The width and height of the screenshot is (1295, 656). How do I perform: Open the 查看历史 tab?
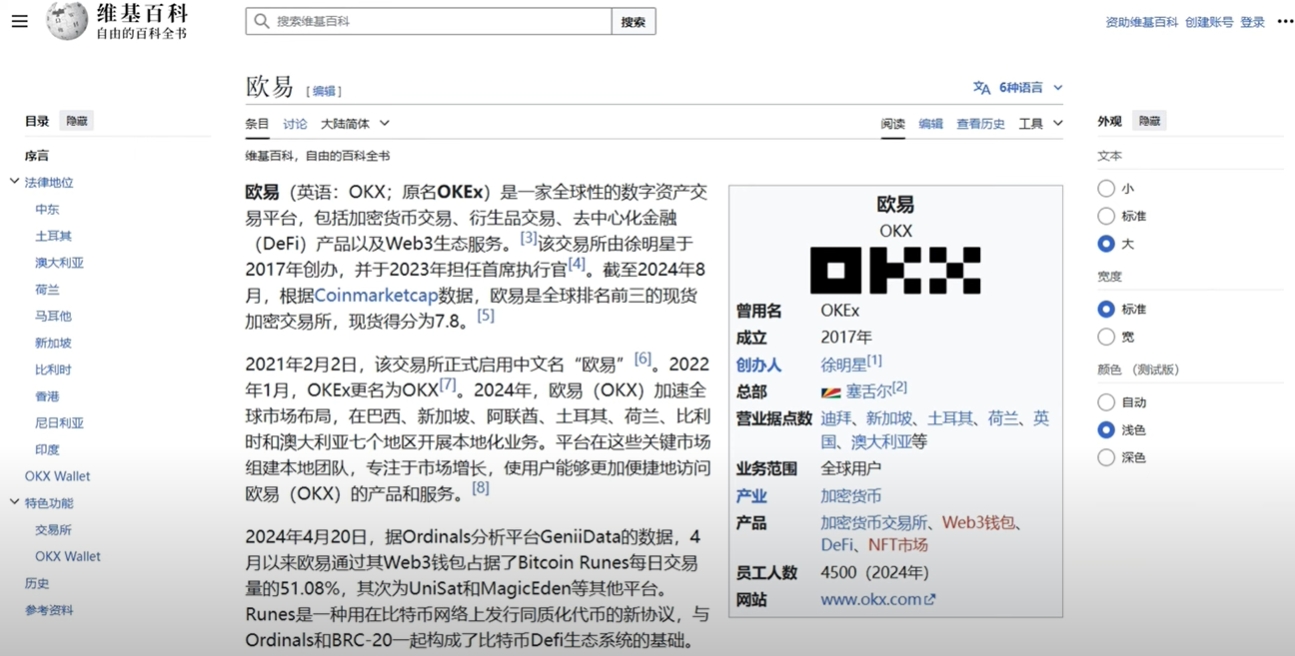[x=980, y=124]
